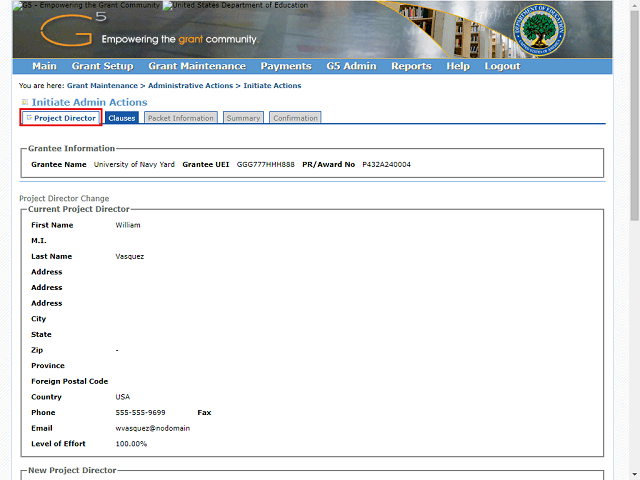Click the first name value William

coord(128,225)
